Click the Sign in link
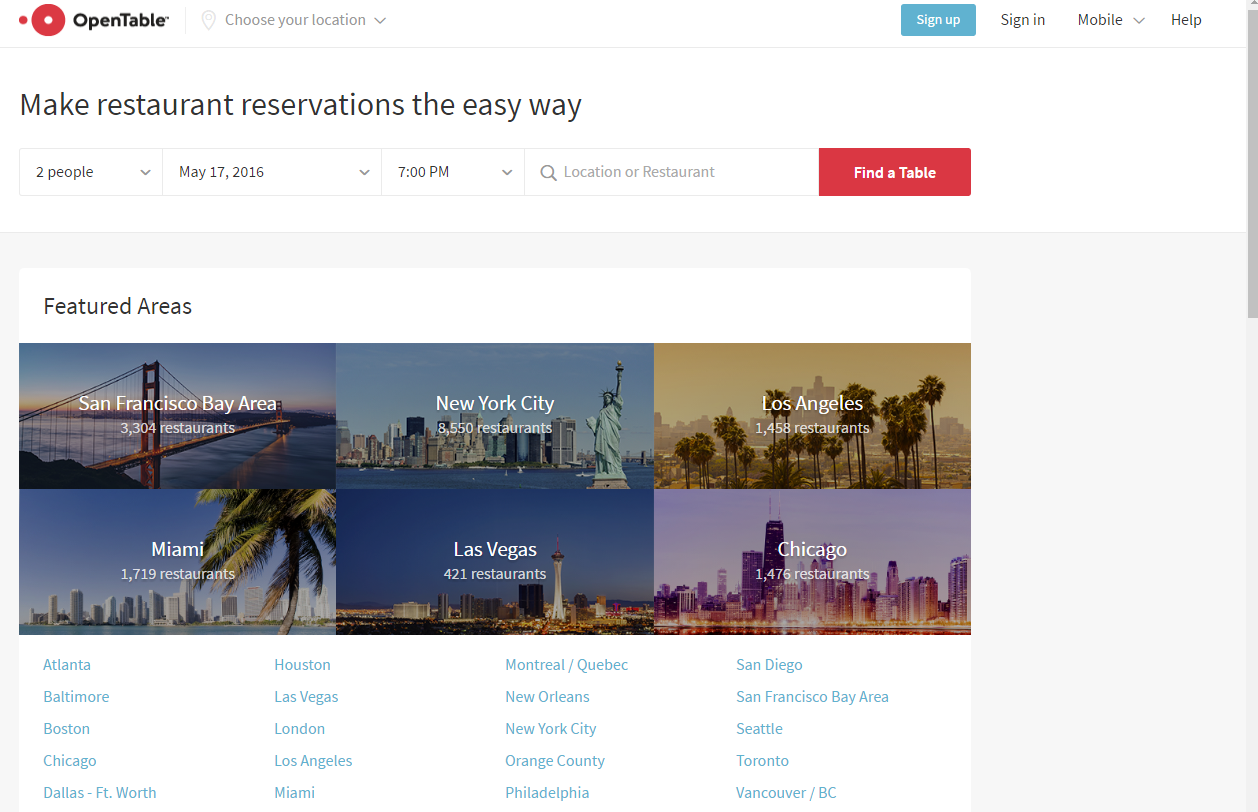This screenshot has width=1258, height=812. [x=1023, y=20]
